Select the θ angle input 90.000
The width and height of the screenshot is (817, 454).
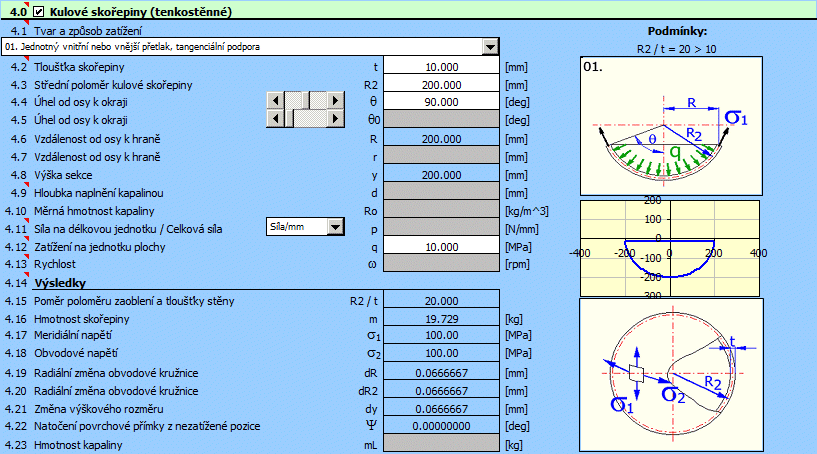(x=441, y=102)
